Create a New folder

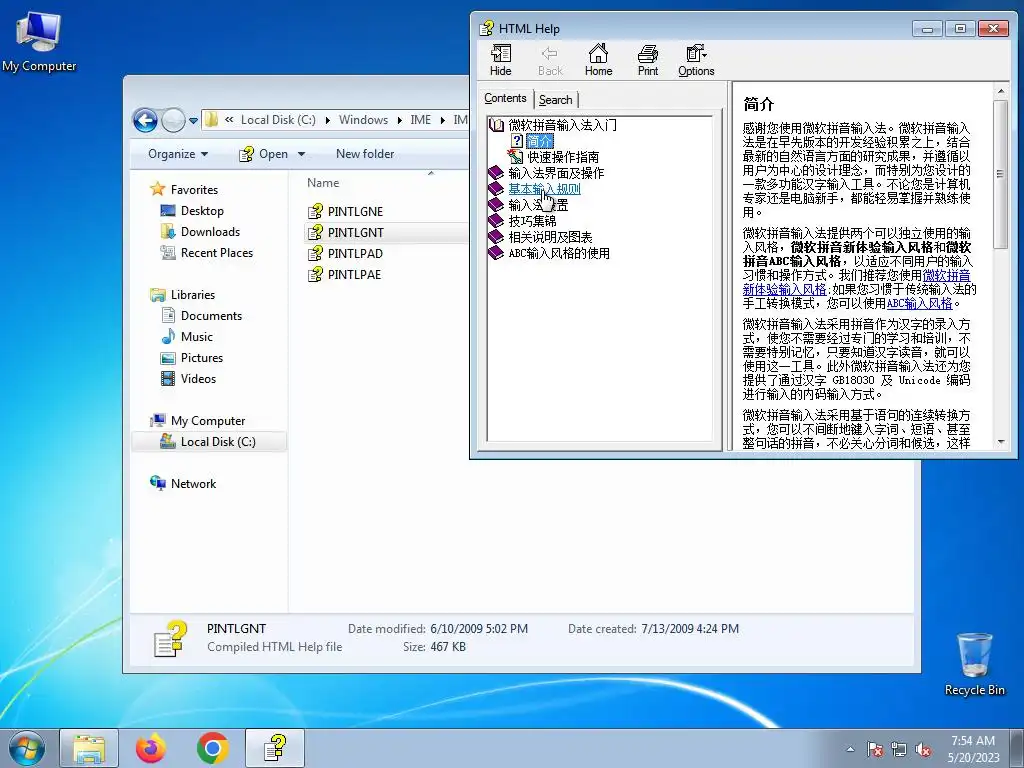tap(365, 154)
